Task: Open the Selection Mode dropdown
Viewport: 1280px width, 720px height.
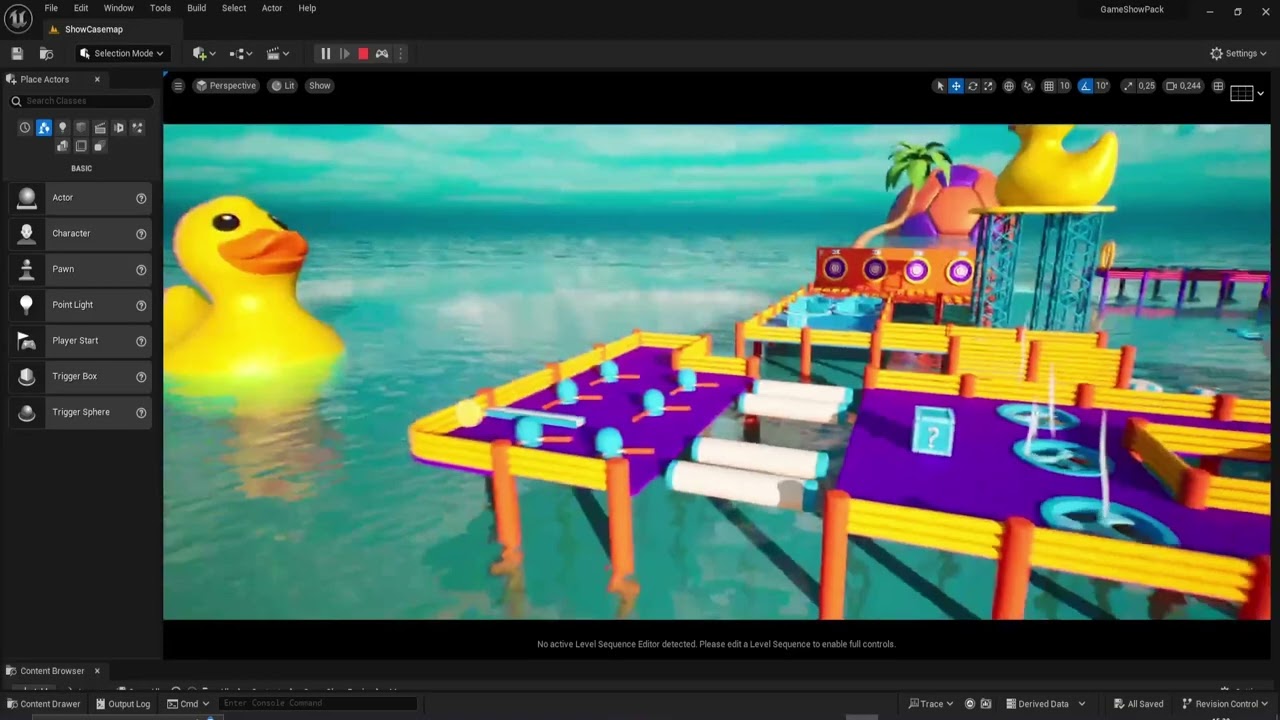Action: (121, 53)
